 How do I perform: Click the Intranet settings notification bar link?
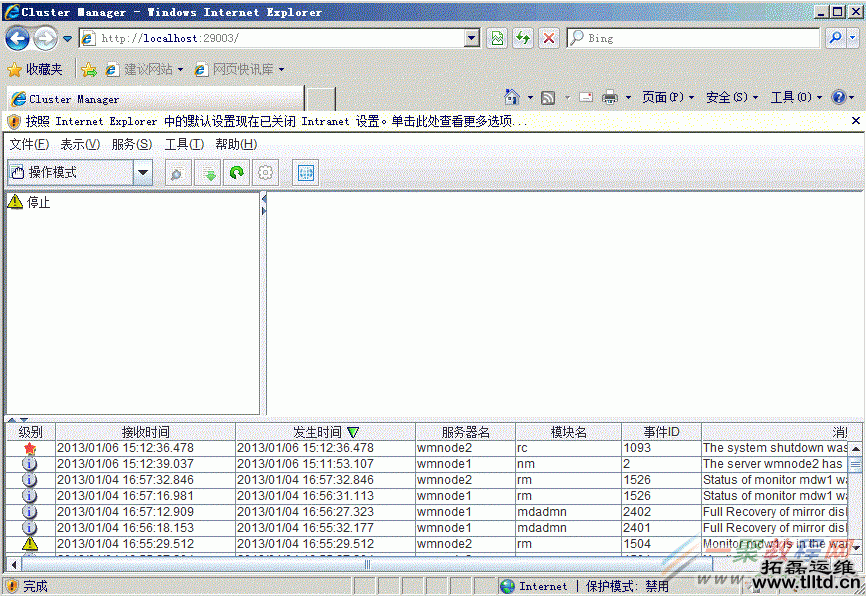[x=400, y=121]
